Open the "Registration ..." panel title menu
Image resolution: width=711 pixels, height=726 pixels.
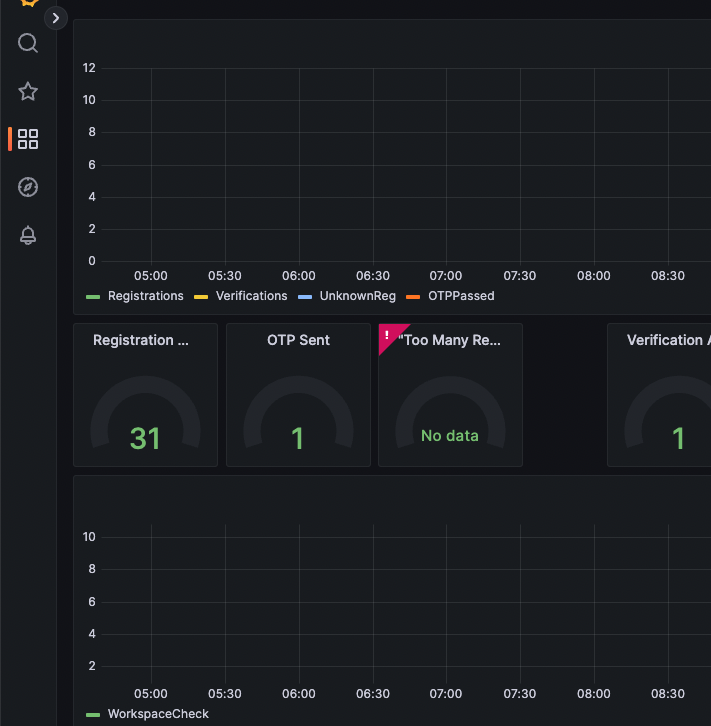coord(141,340)
